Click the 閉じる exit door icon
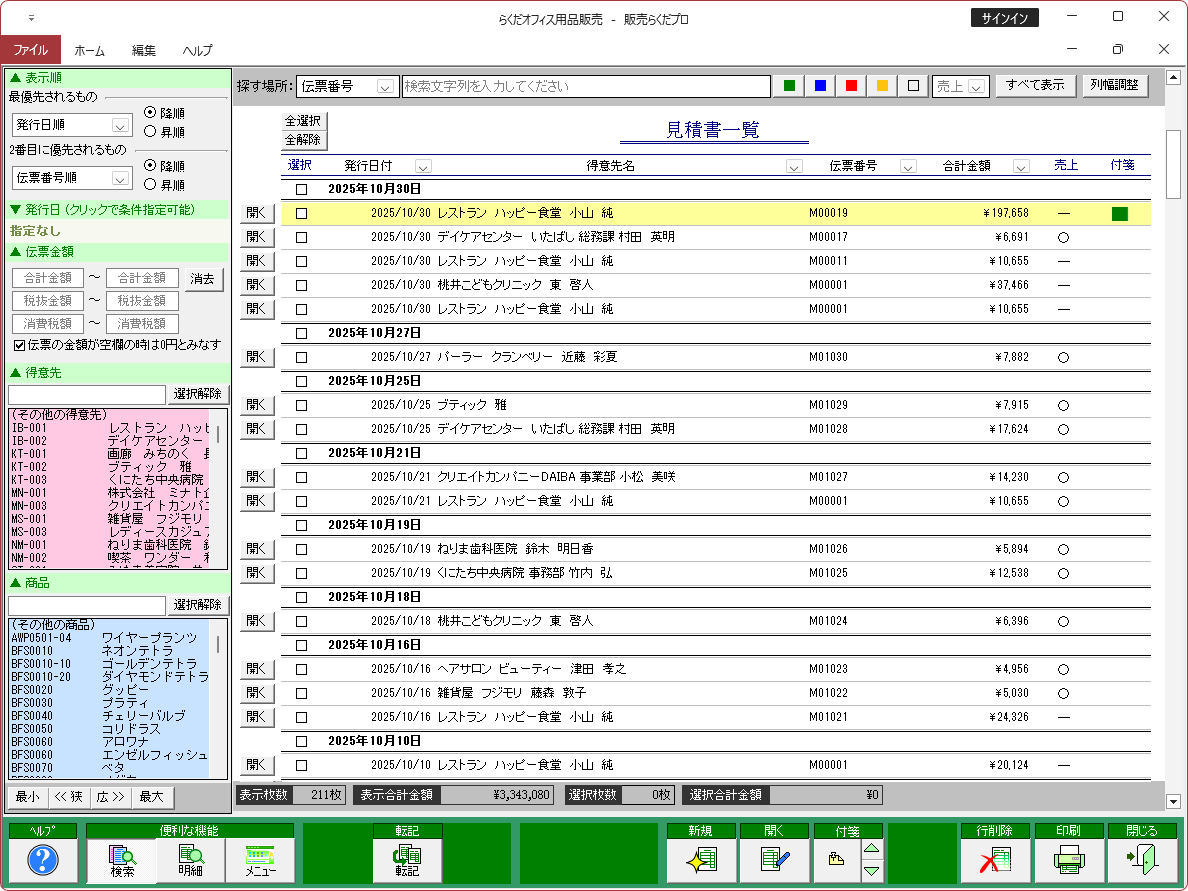This screenshot has height=891, width=1188. [1141, 861]
